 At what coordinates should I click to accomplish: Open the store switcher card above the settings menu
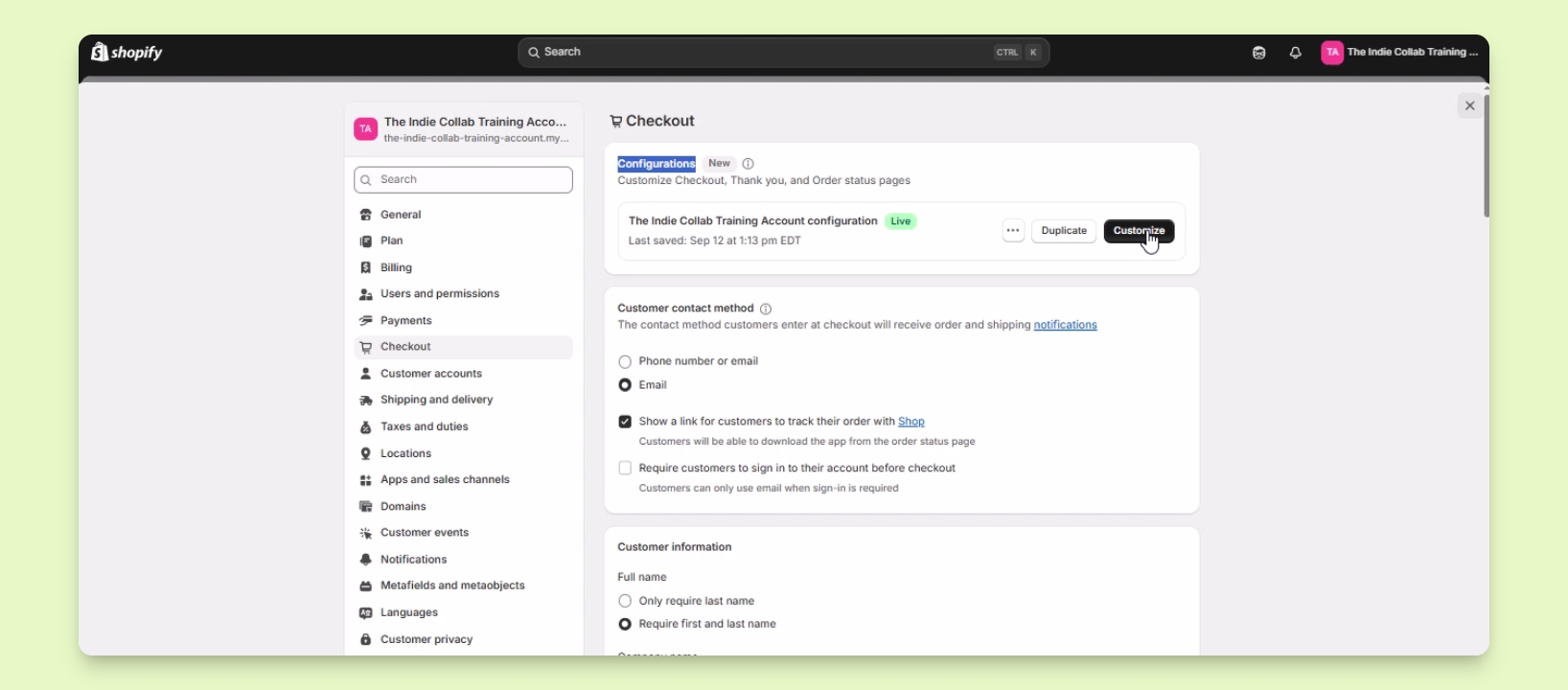coord(464,129)
